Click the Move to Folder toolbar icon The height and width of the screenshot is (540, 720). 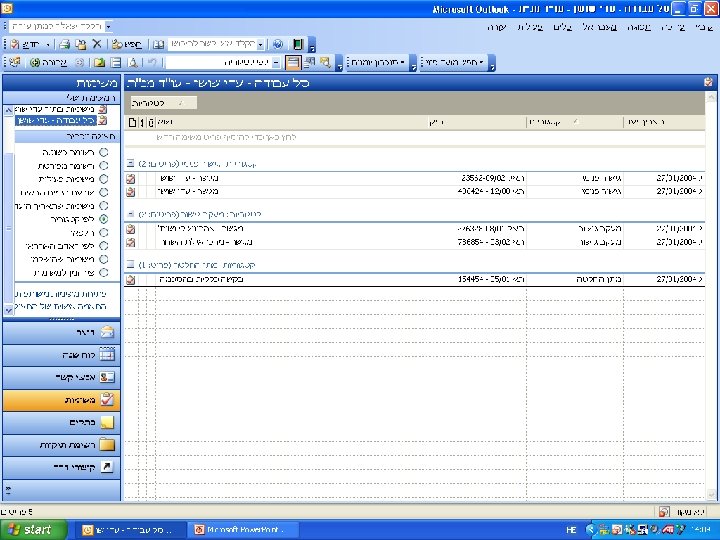pos(81,45)
